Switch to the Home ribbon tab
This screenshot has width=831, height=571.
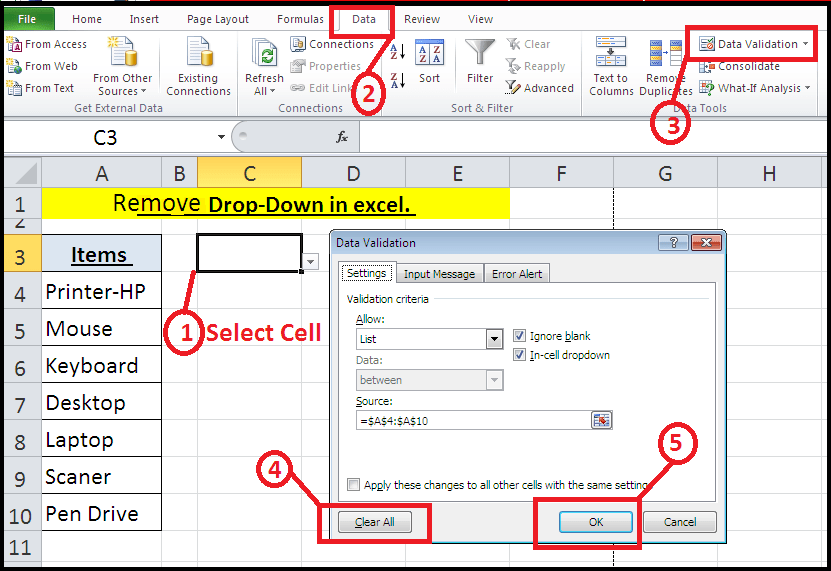[x=87, y=19]
